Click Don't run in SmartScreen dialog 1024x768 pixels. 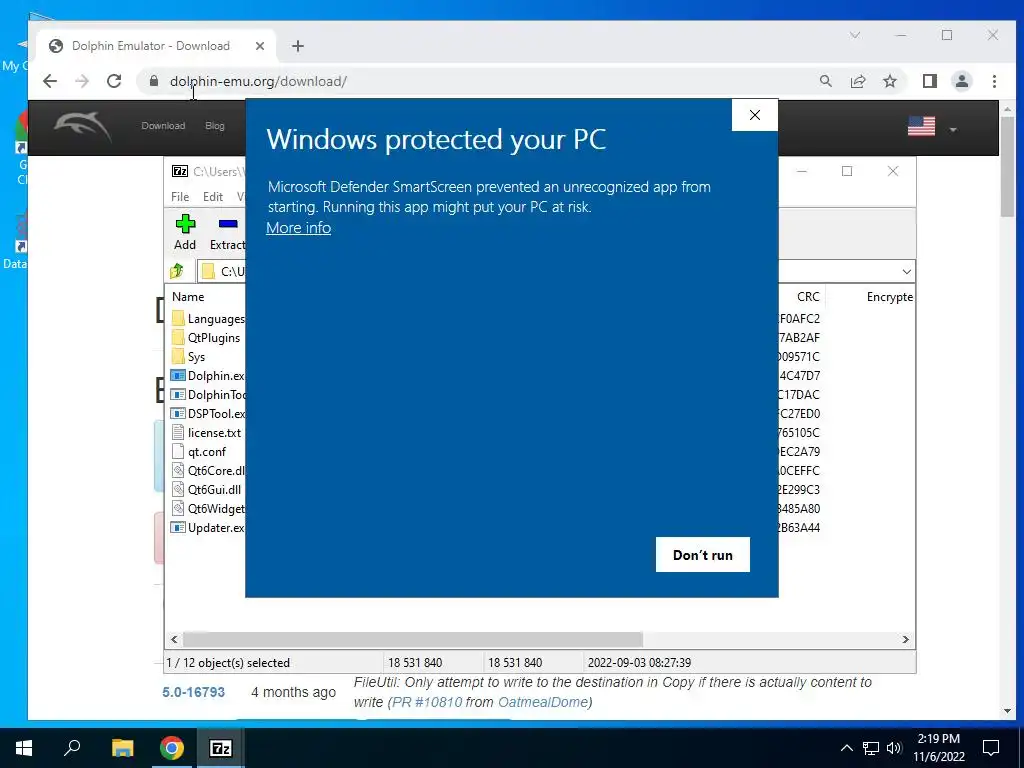pos(703,554)
